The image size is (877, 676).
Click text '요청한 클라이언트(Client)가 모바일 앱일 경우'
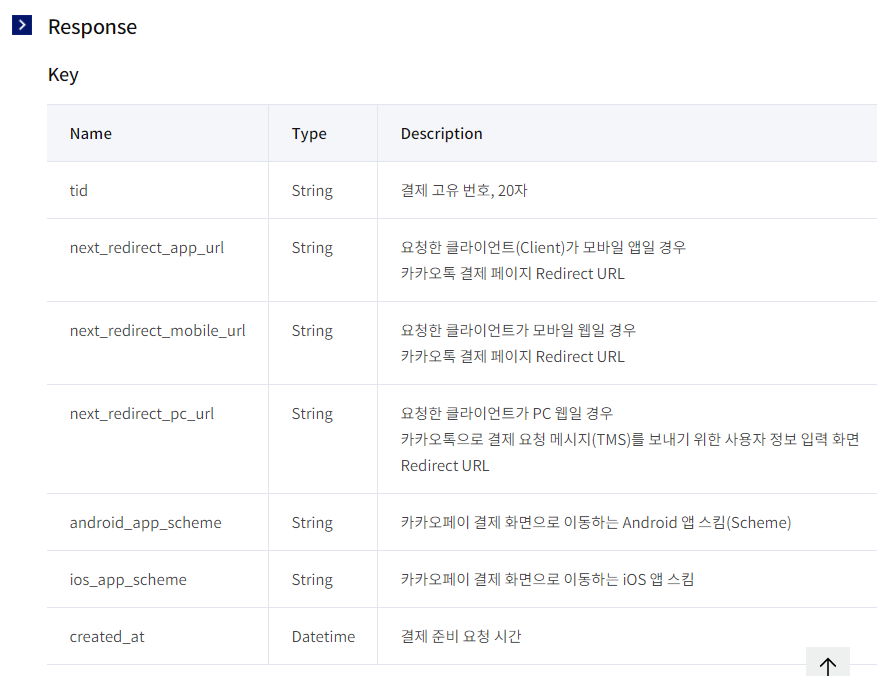[x=543, y=248]
